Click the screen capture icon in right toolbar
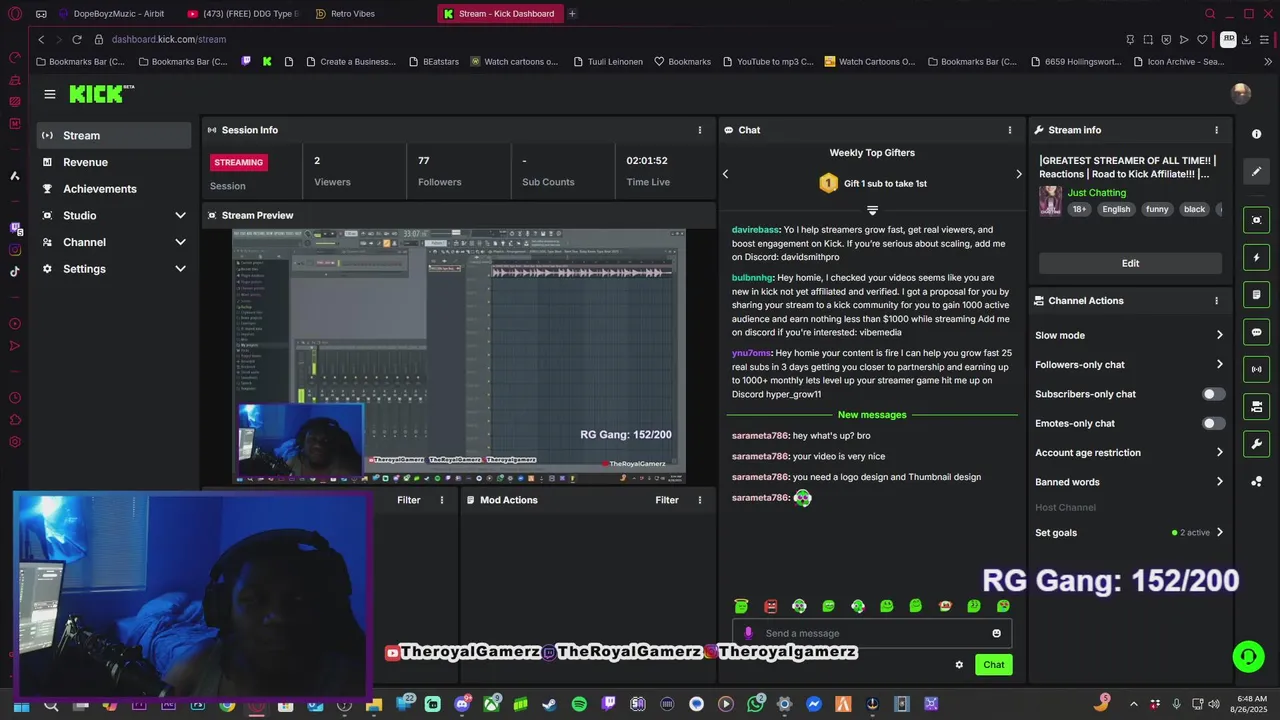This screenshot has height=720, width=1280. (x=1257, y=220)
